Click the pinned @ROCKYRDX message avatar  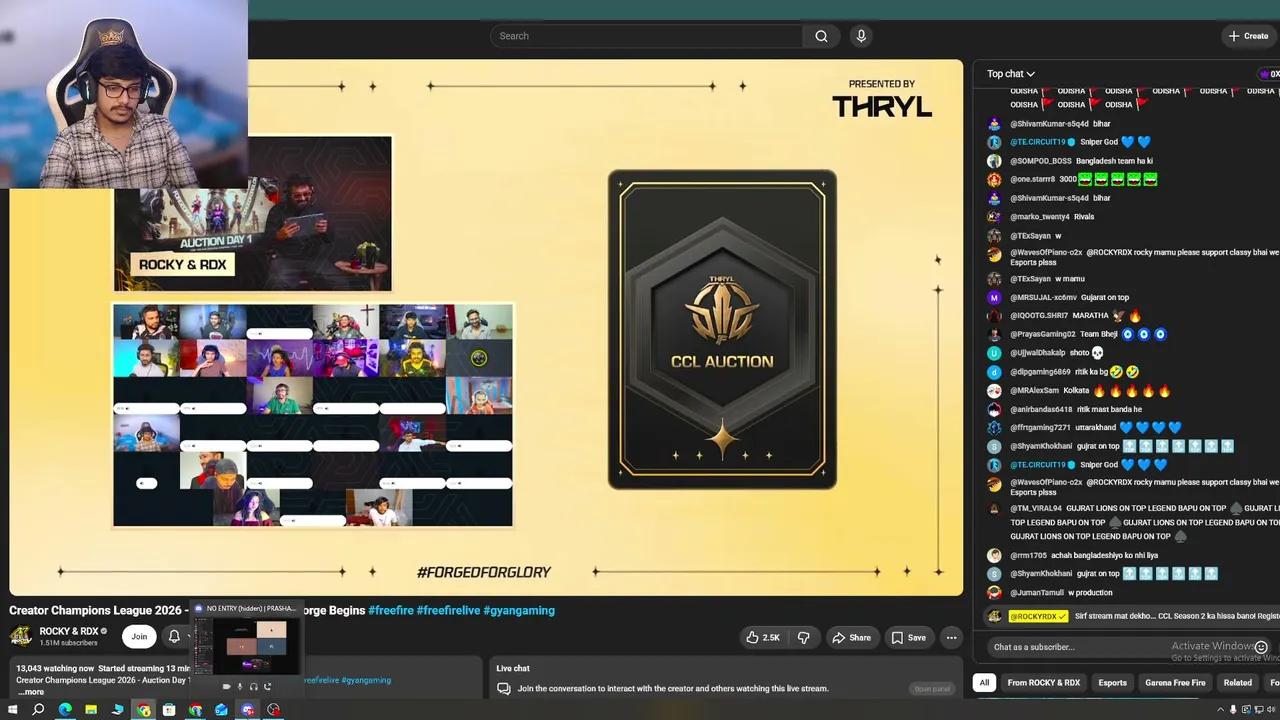point(994,616)
